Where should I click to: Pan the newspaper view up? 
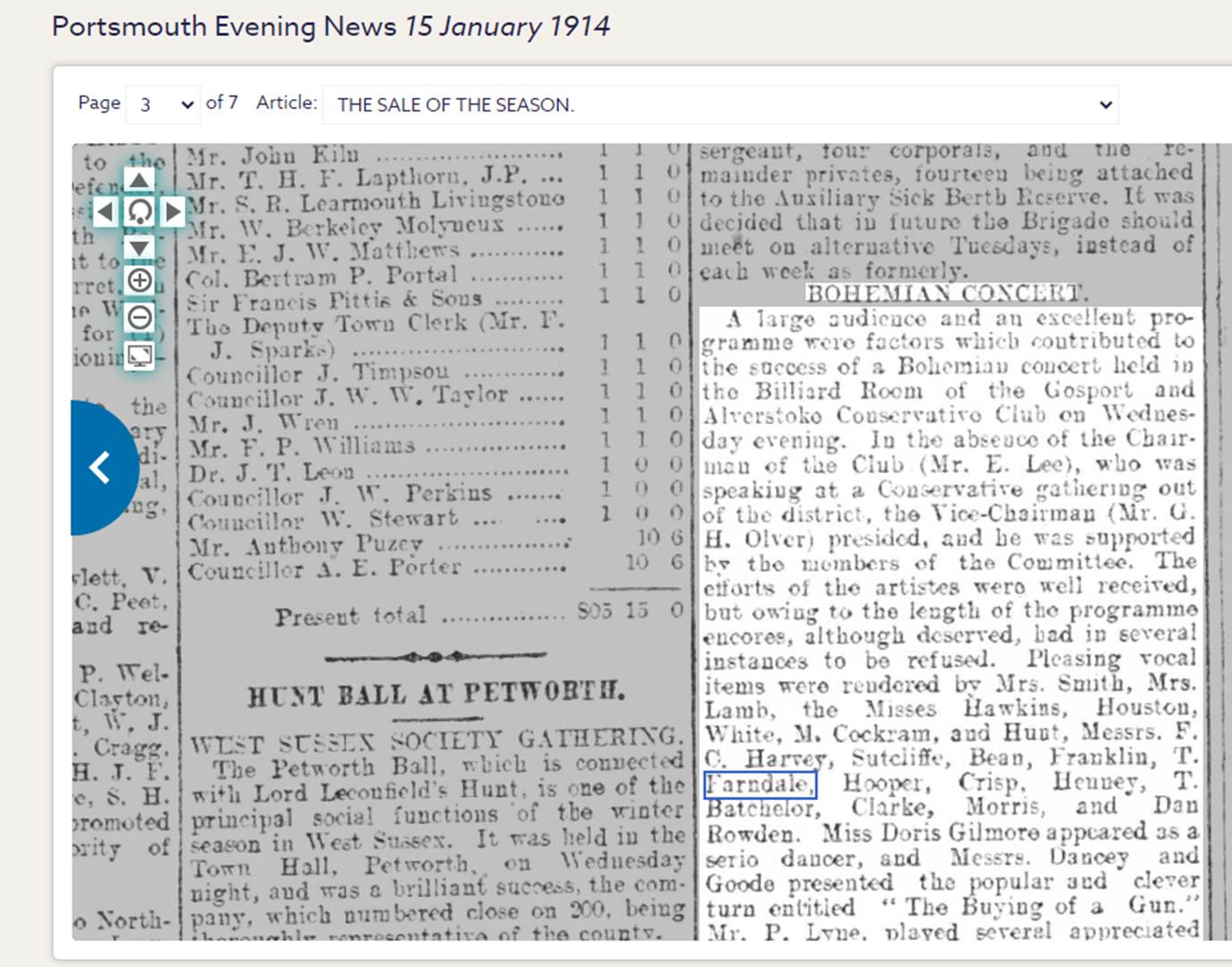point(139,179)
